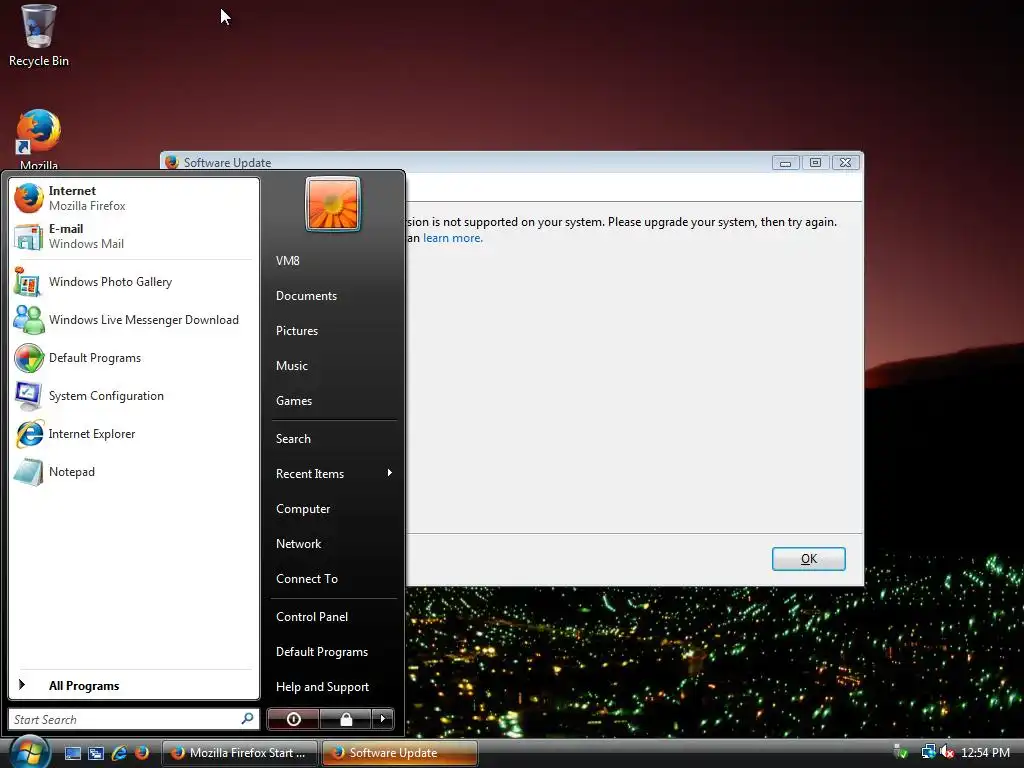Open Network
The width and height of the screenshot is (1024, 768).
[x=333, y=544]
